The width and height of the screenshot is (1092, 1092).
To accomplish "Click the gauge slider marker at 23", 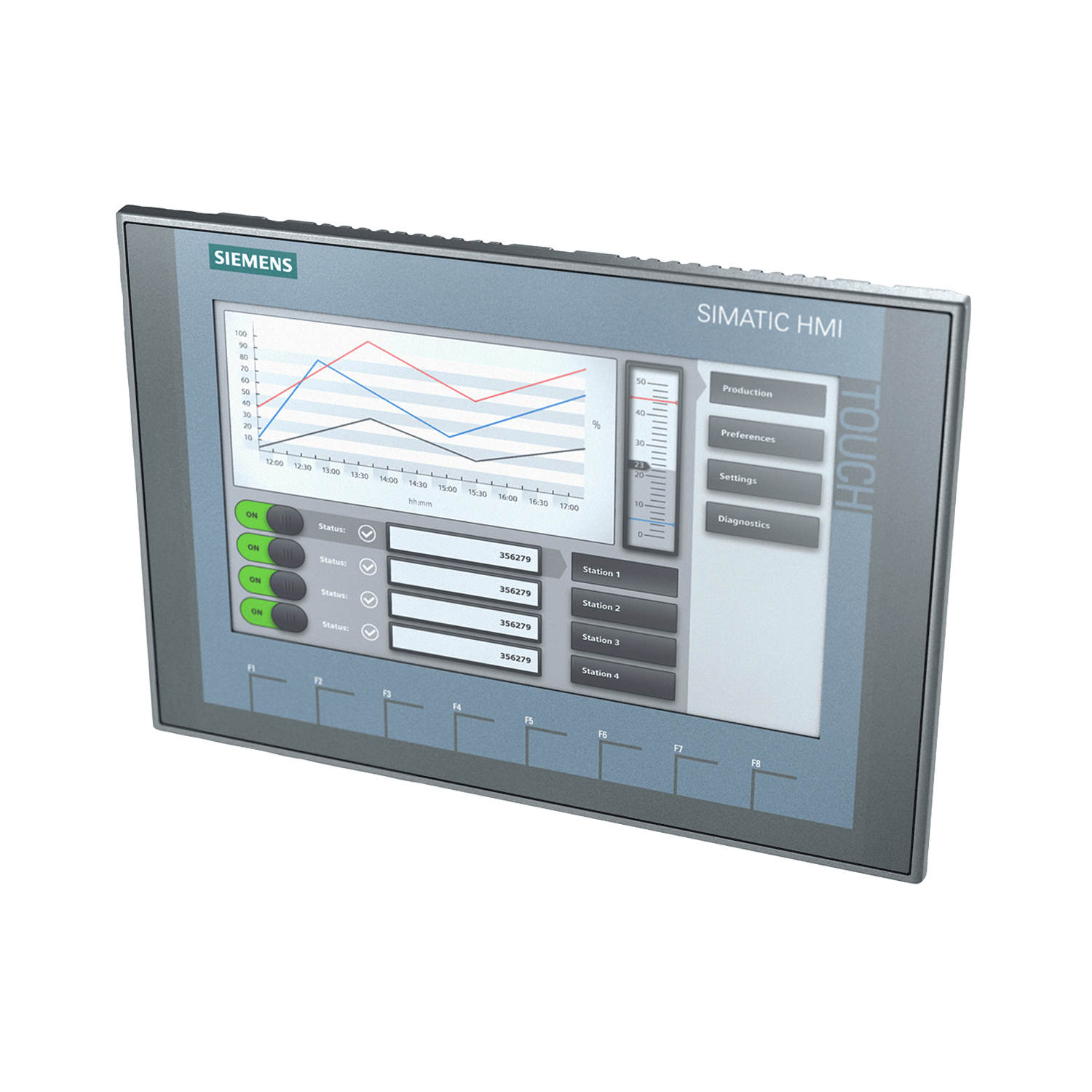I will pos(639,464).
